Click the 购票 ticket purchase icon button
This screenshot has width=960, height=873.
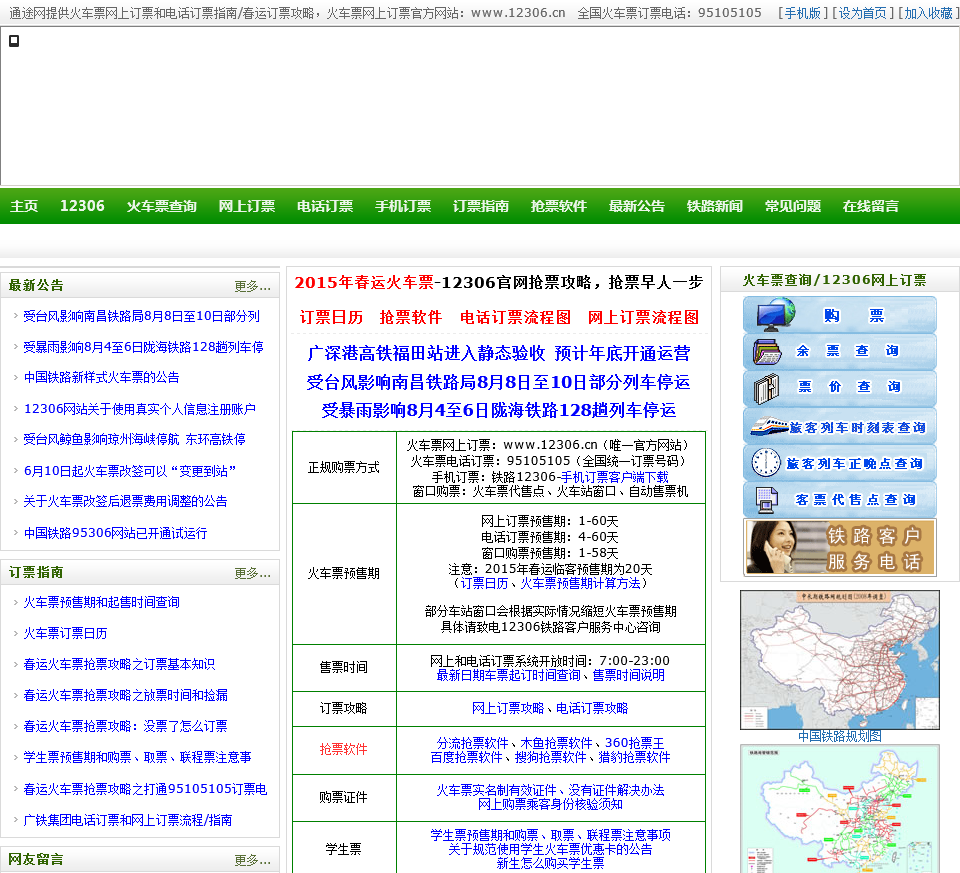[839, 315]
